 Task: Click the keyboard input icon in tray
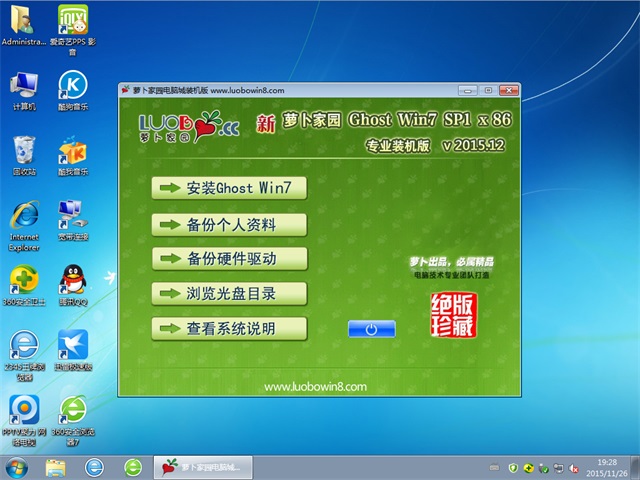pos(494,468)
